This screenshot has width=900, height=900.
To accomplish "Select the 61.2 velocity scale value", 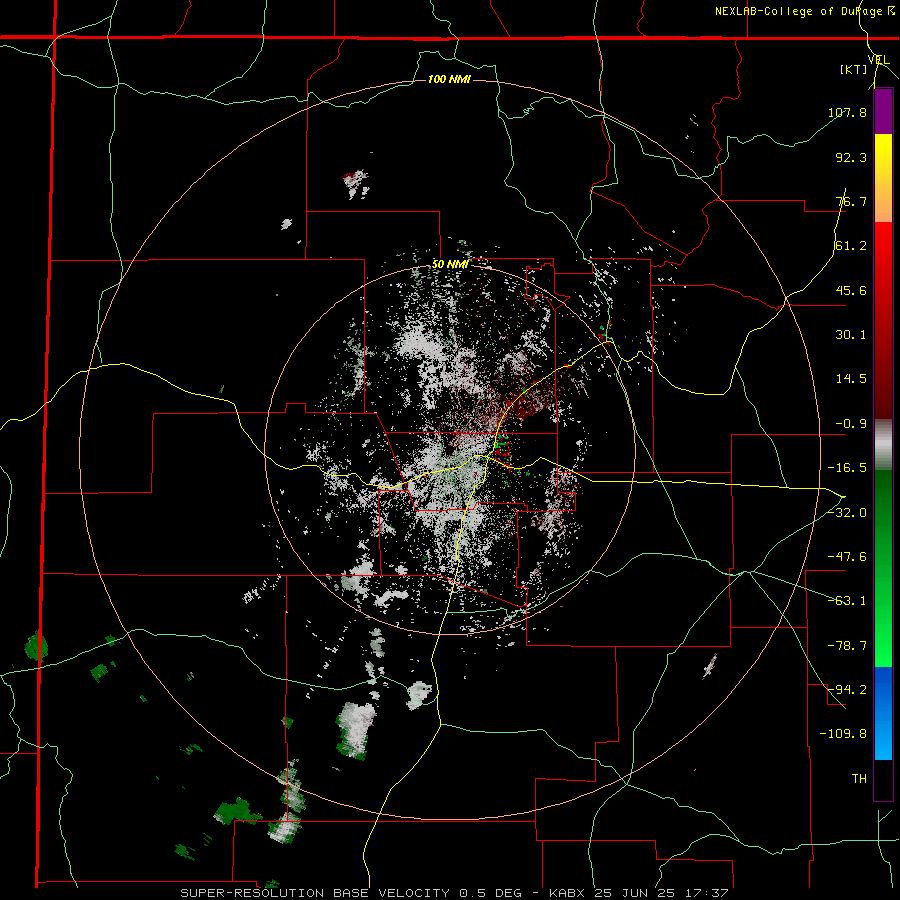I will point(851,246).
